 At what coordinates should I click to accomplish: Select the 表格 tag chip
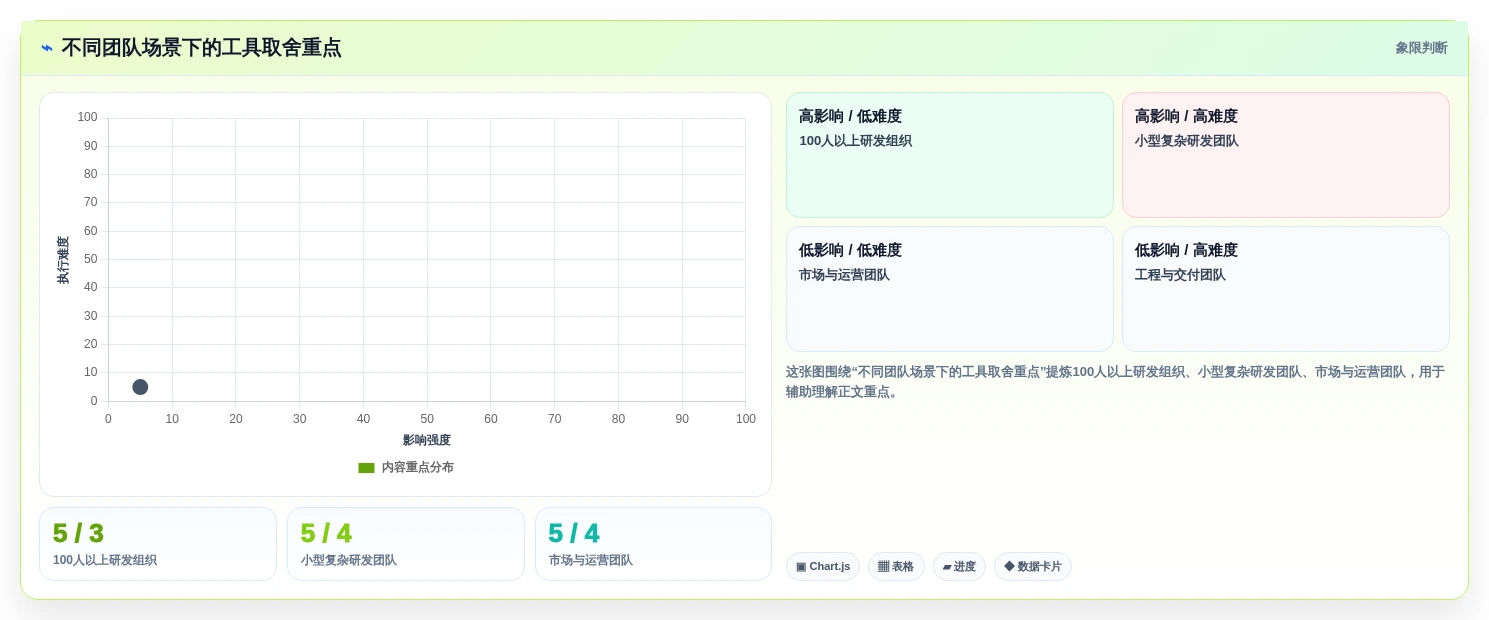[x=896, y=567]
